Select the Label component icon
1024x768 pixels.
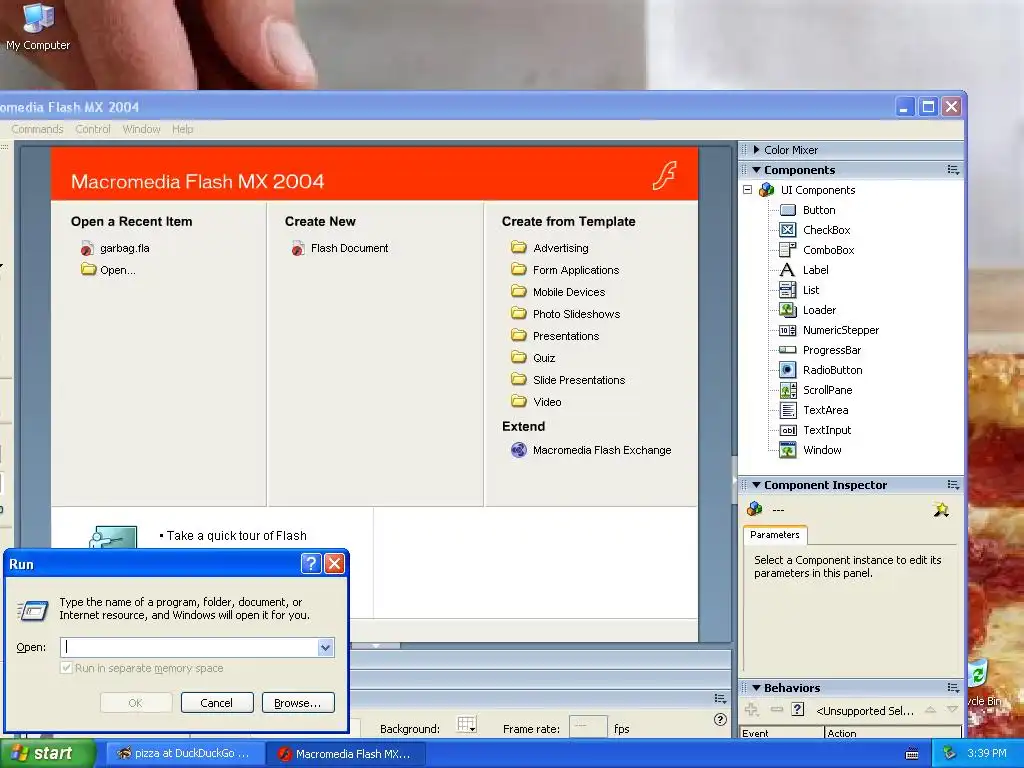788,270
